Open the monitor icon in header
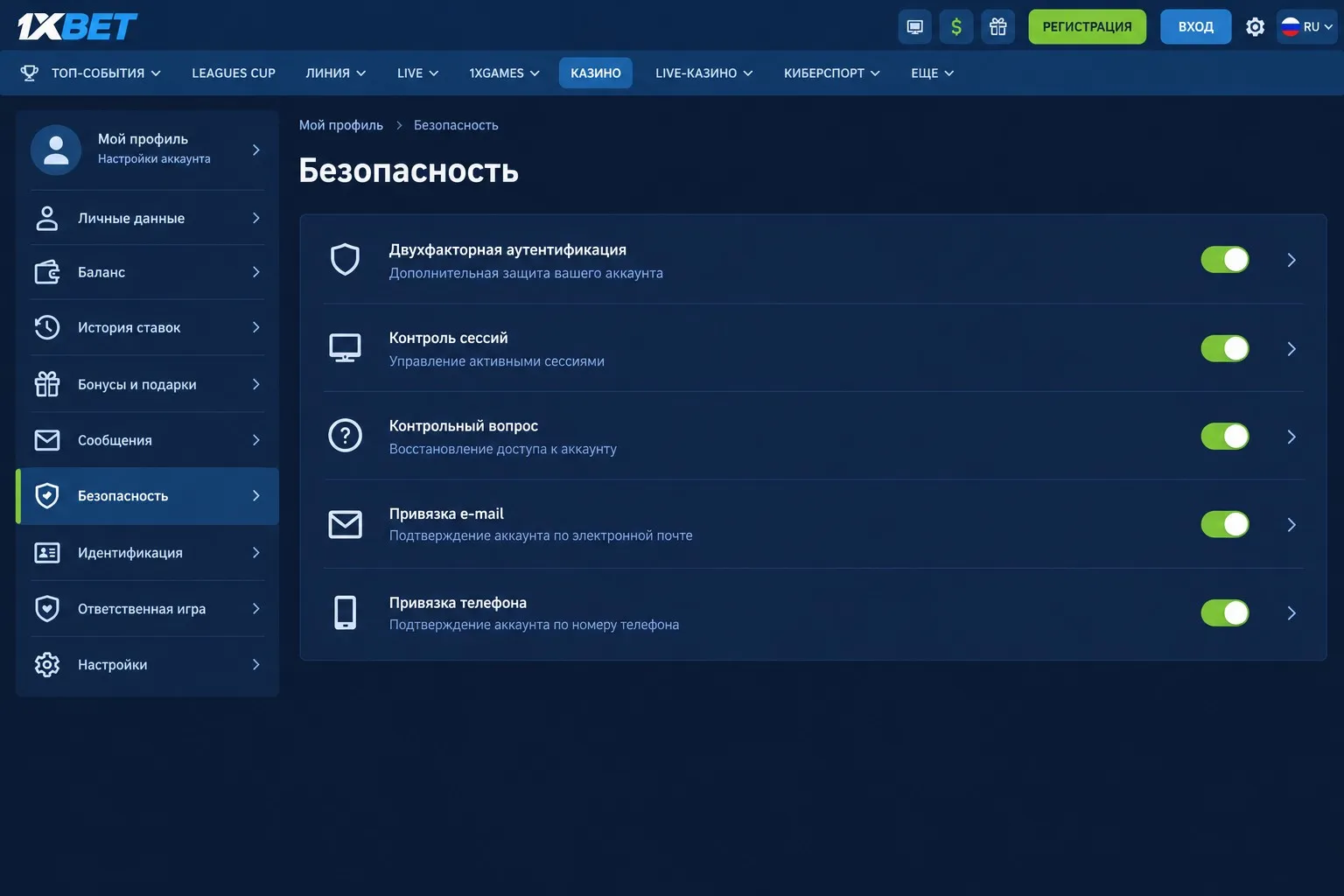This screenshot has width=1344, height=896. (x=914, y=27)
